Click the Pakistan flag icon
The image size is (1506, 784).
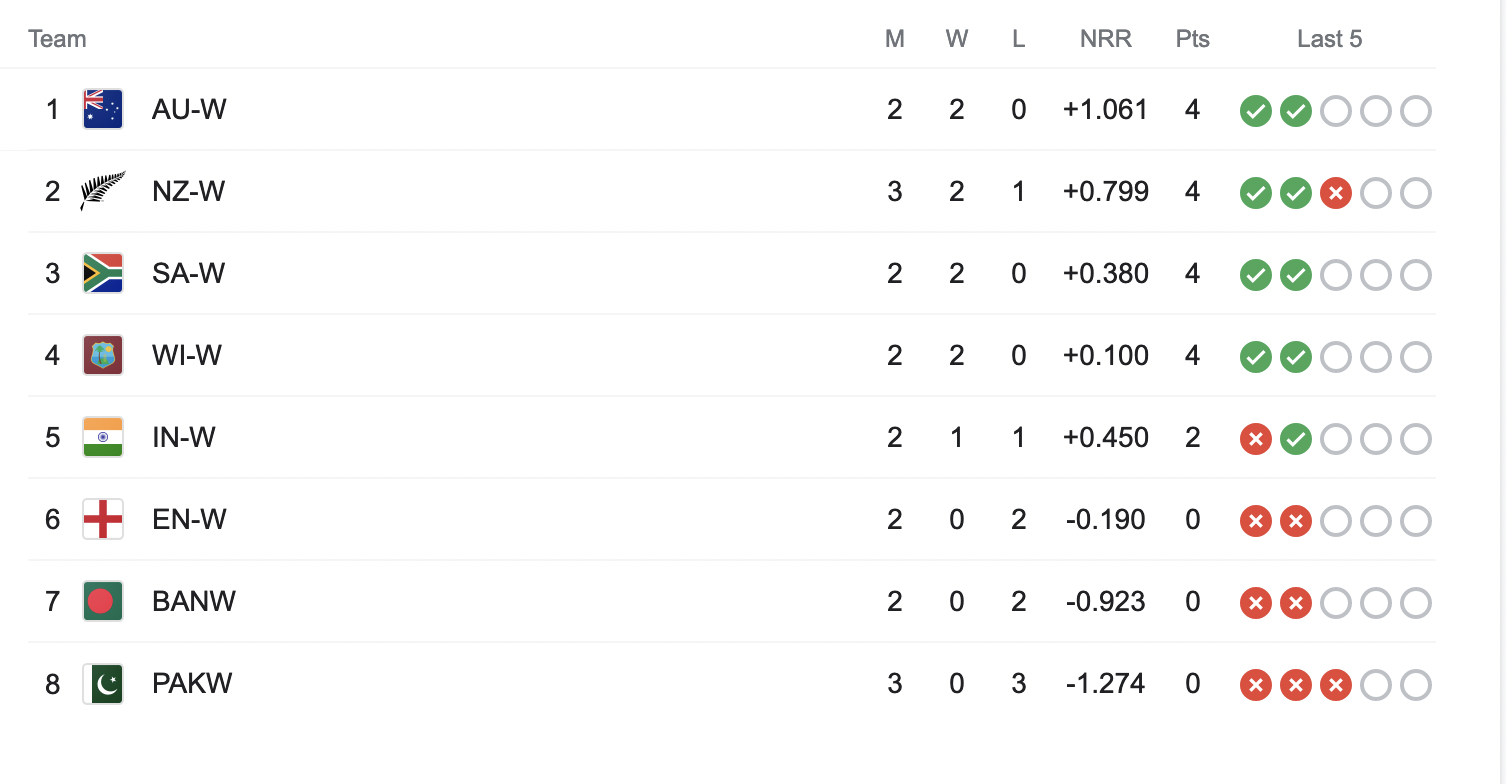[x=103, y=684]
